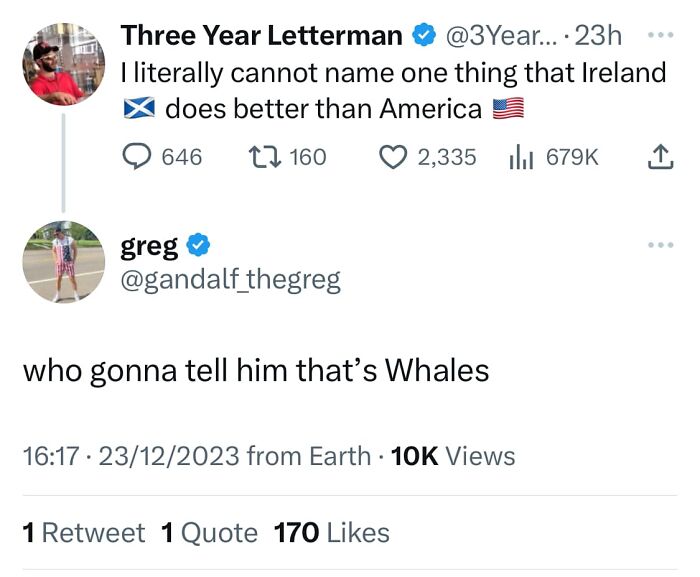This screenshot has height=577, width=700.
Task: Click the Three Year Letterman display name
Action: click(262, 37)
